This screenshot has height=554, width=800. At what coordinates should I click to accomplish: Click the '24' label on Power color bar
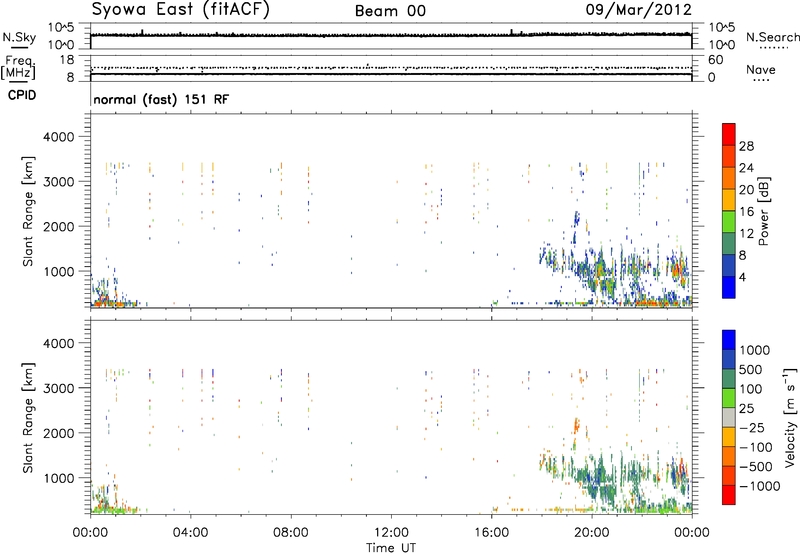point(746,168)
